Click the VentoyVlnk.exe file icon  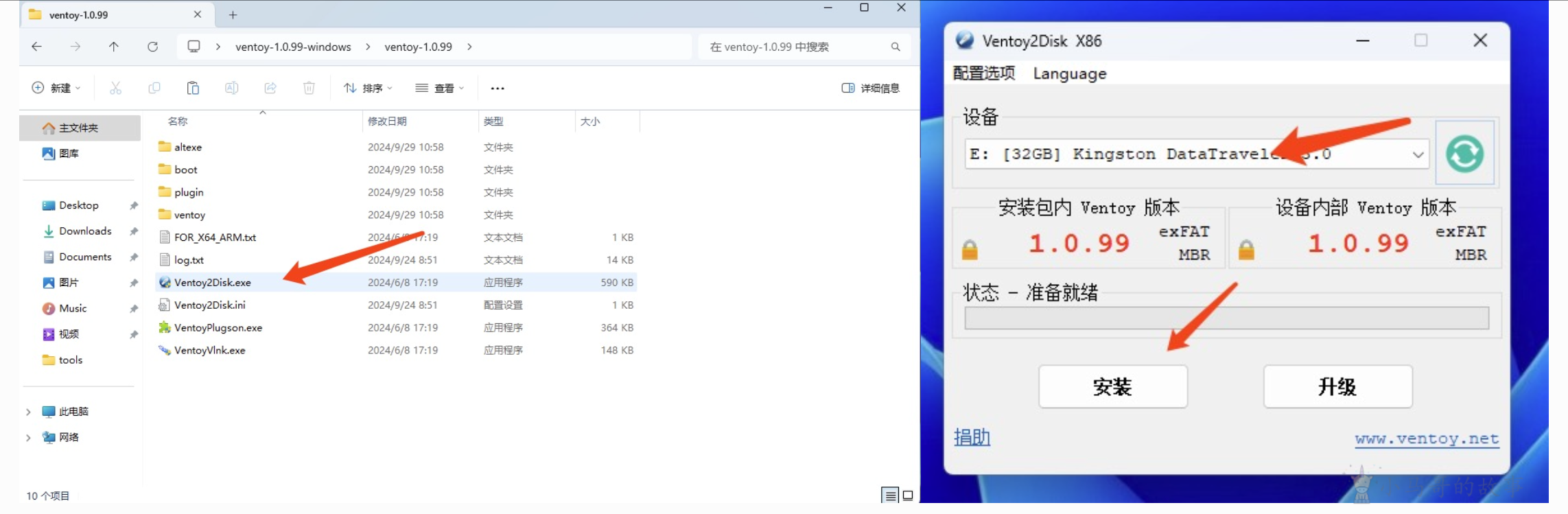(x=165, y=350)
